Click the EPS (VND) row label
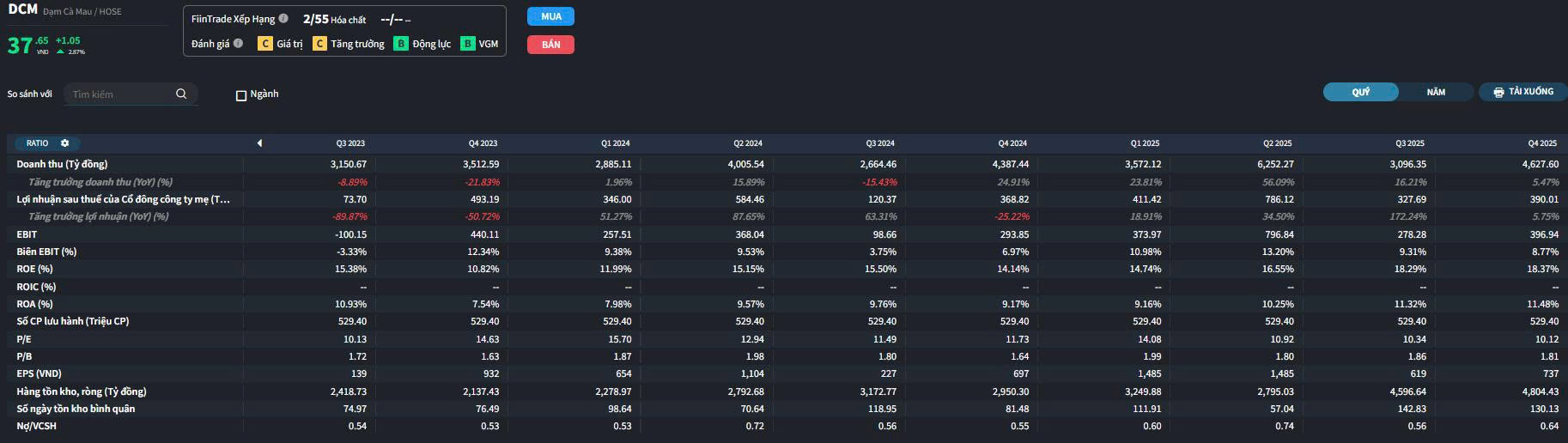This screenshot has height=443, width=1568. point(39,373)
